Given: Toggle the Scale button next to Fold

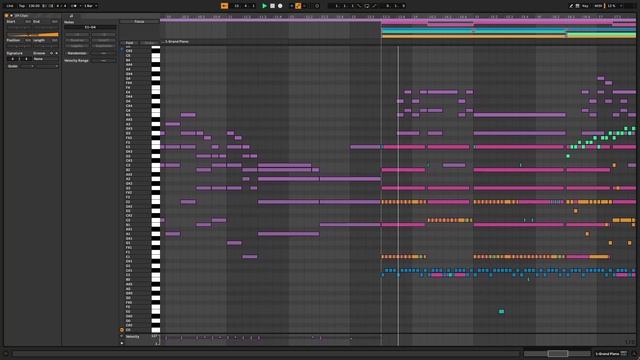Looking at the screenshot, I should [x=150, y=42].
